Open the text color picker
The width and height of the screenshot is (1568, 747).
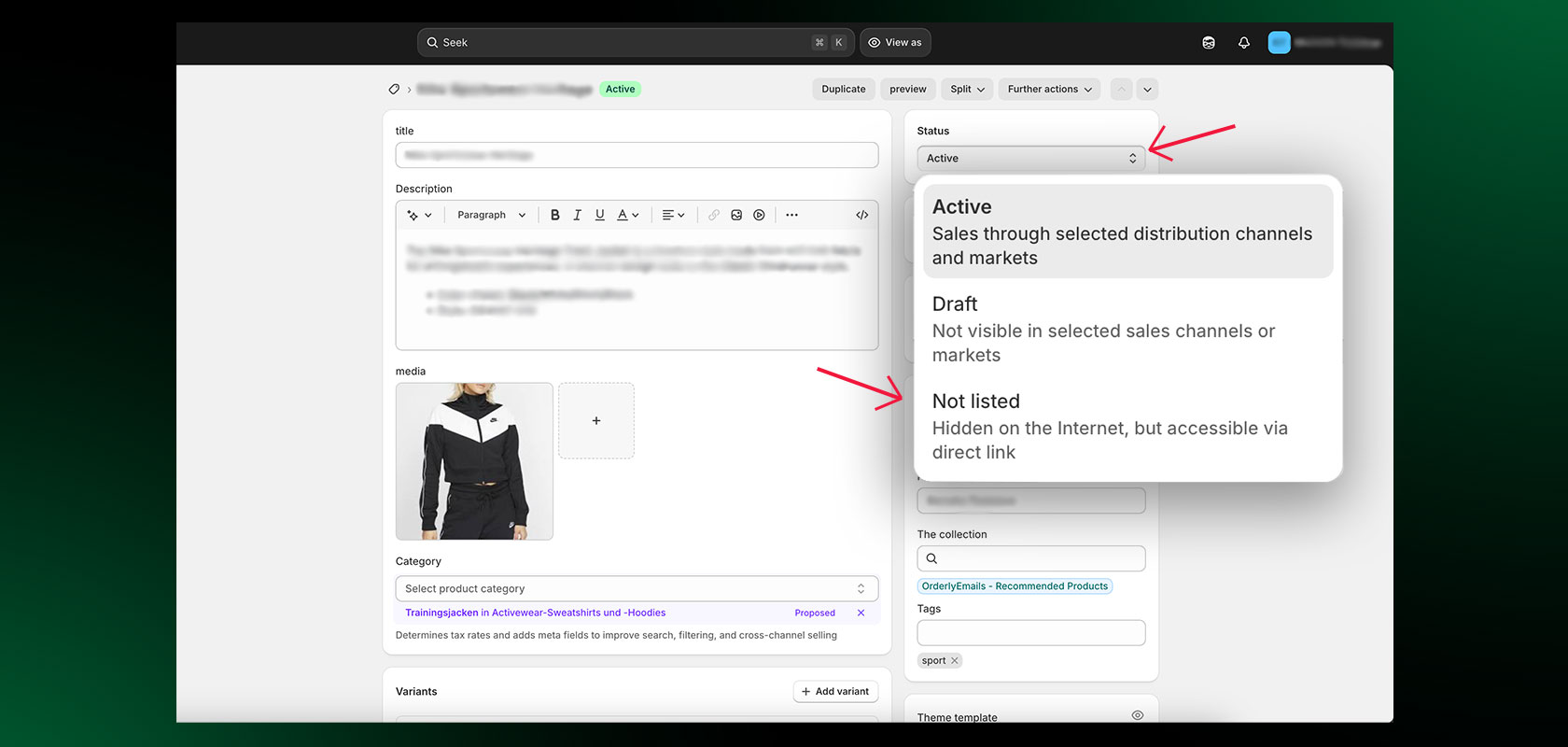point(627,215)
